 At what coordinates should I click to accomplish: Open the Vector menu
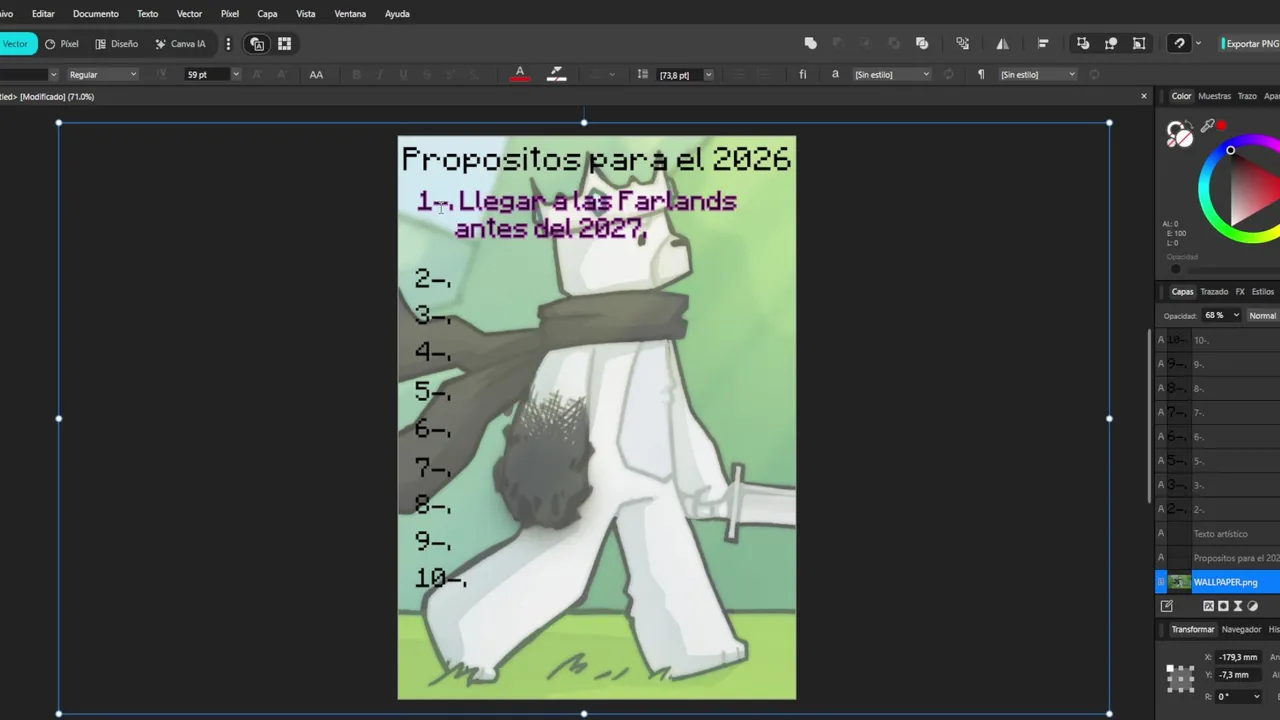point(189,14)
